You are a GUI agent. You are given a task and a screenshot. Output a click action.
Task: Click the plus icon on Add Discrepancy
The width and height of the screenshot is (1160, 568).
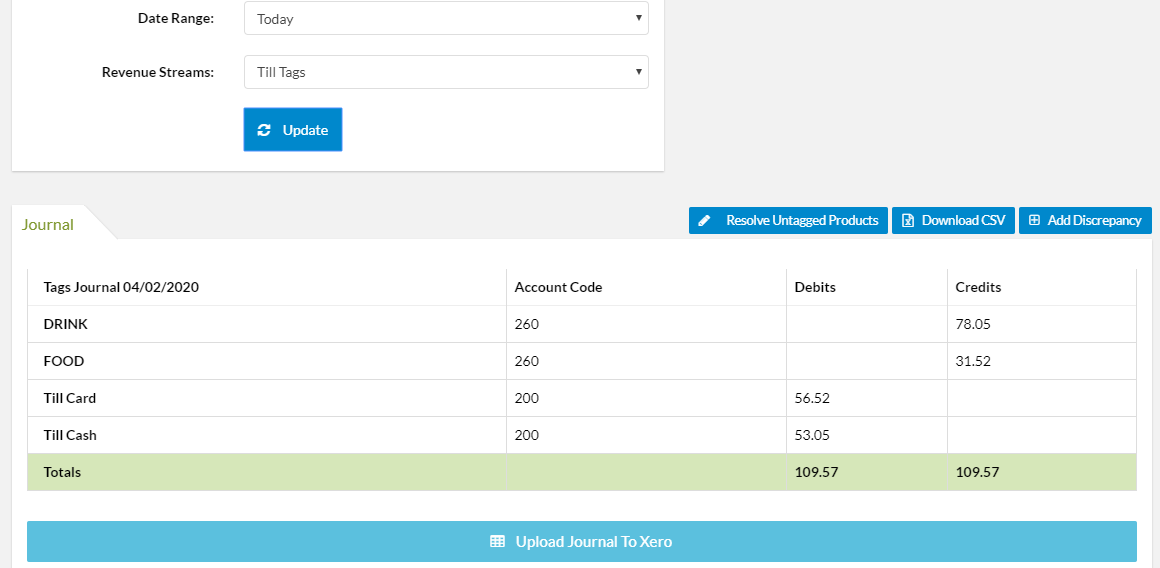[x=1034, y=220]
